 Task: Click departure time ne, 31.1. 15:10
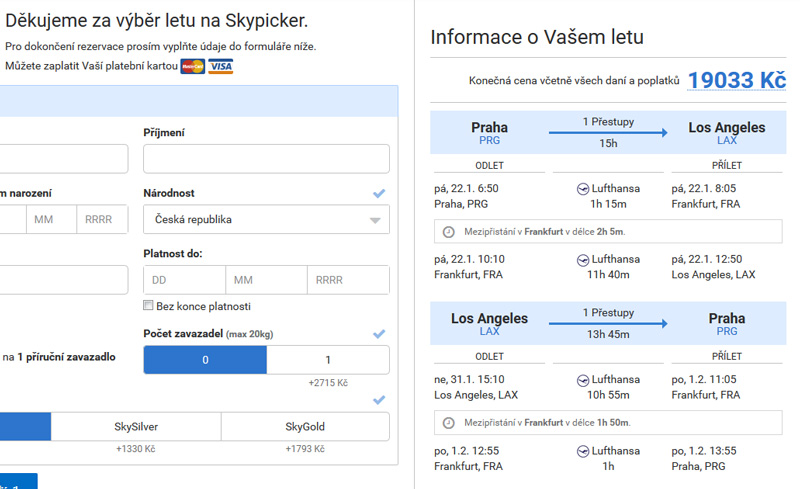coord(469,379)
